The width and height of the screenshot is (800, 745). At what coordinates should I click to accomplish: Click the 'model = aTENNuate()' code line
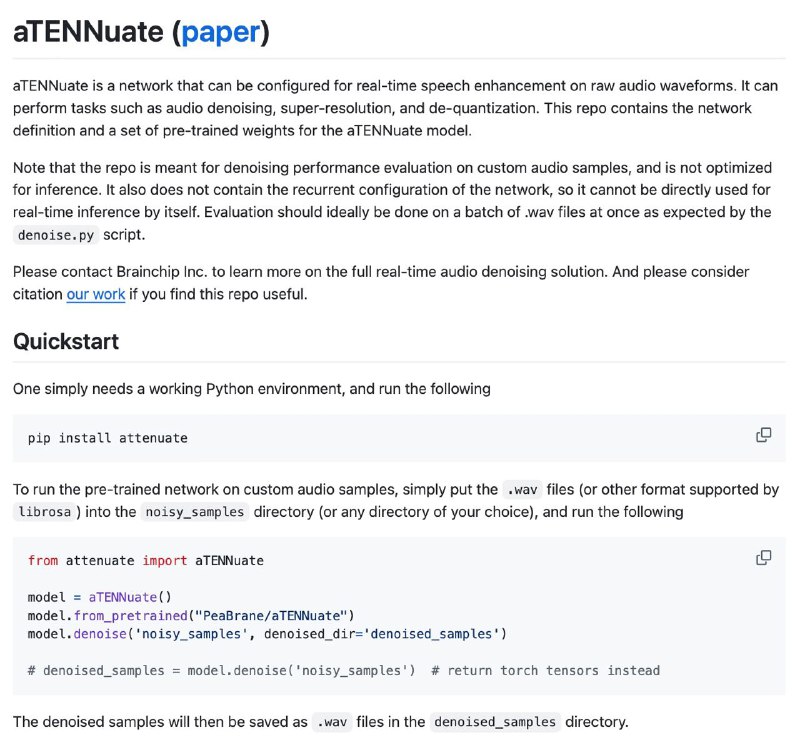click(x=99, y=598)
